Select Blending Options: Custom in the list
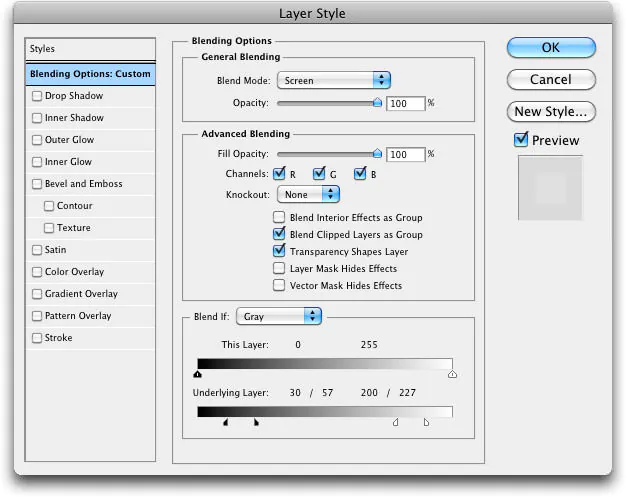 tap(90, 74)
